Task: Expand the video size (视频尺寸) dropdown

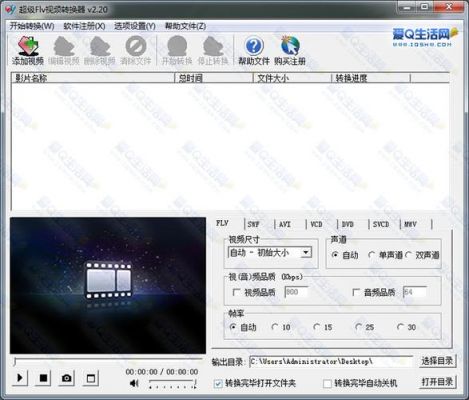Action: tap(306, 252)
